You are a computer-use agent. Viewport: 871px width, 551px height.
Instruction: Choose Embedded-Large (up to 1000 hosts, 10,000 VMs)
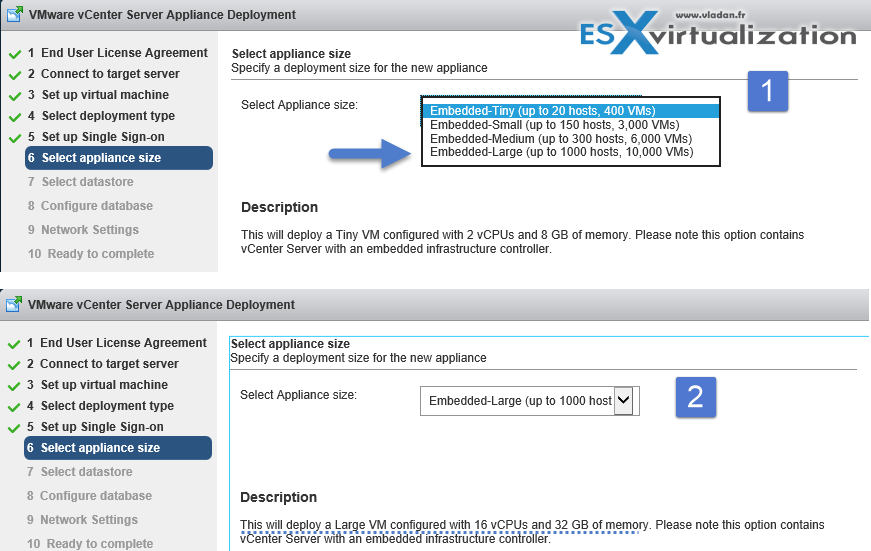(x=562, y=152)
